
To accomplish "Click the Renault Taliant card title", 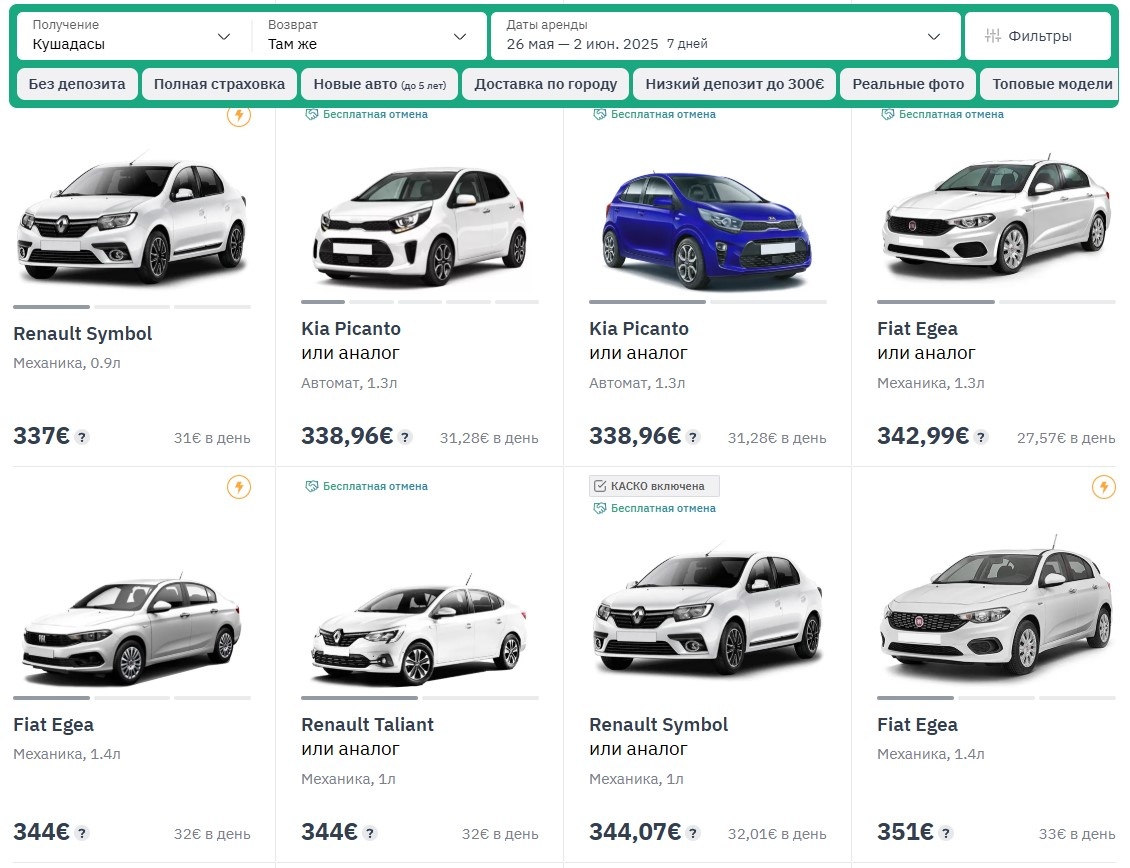I will (367, 724).
